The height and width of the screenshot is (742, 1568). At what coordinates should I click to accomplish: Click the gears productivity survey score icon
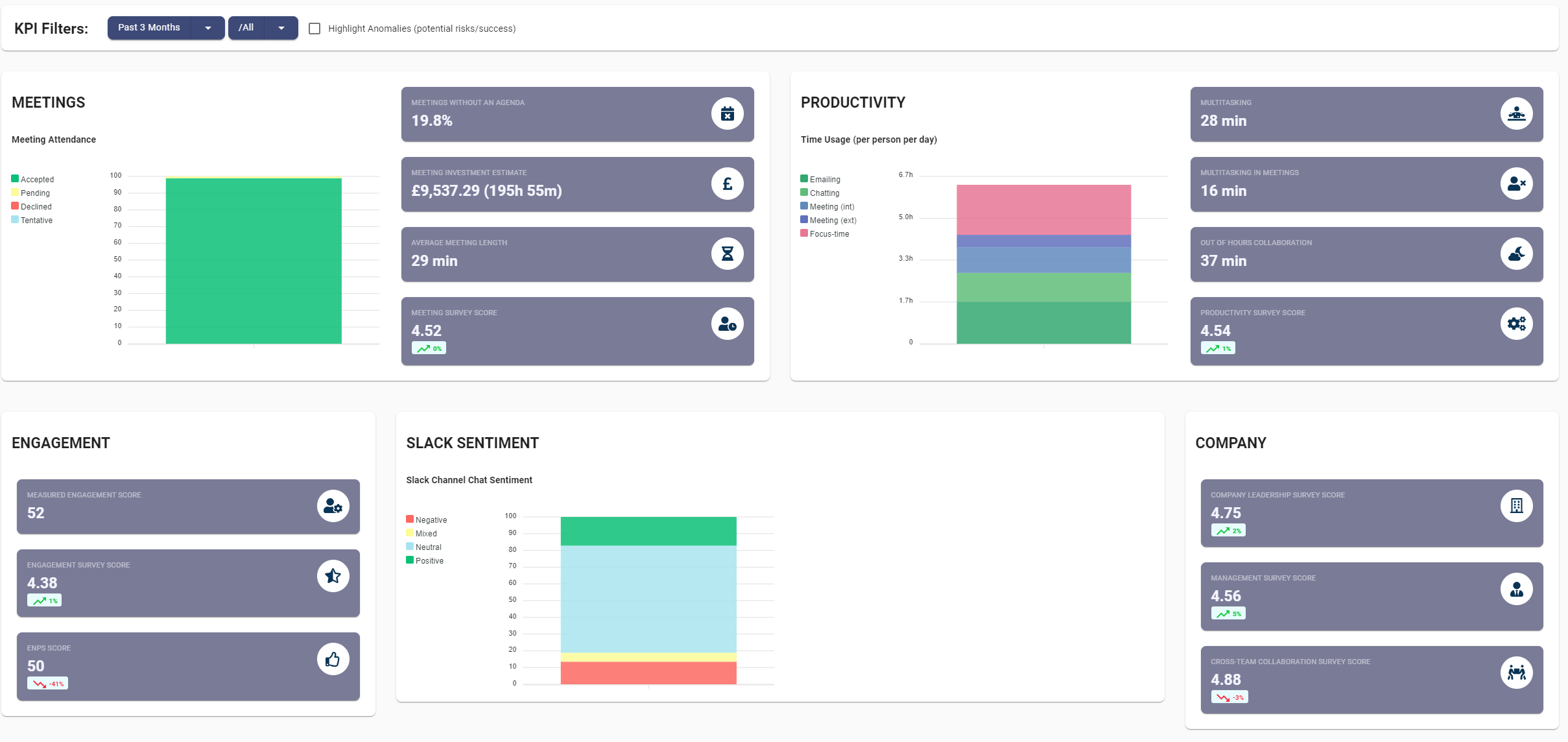1516,324
